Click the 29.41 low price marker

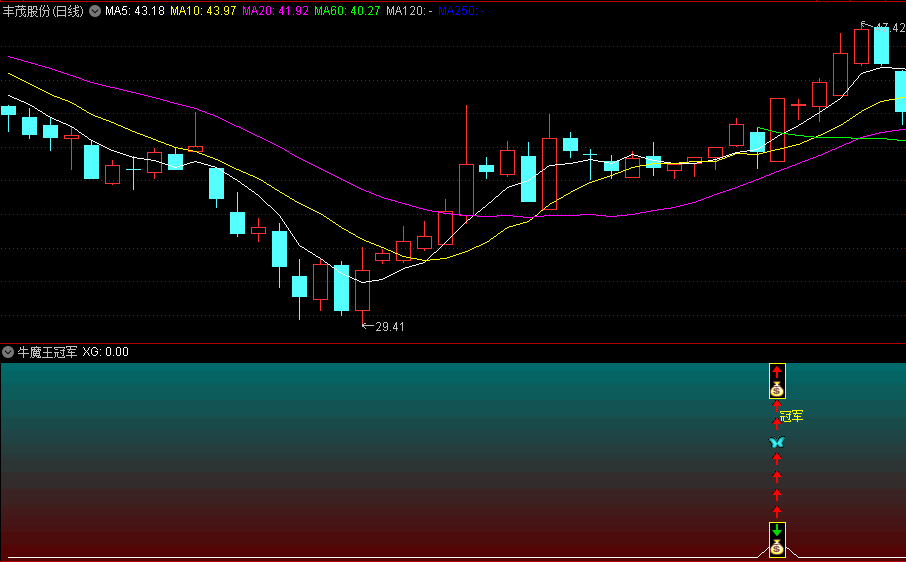click(384, 327)
